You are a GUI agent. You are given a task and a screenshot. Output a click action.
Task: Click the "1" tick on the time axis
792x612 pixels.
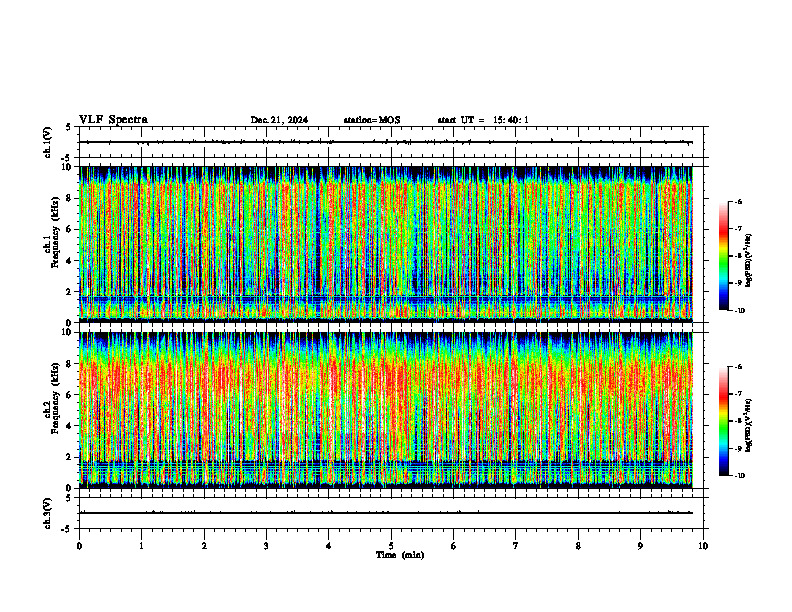click(141, 546)
